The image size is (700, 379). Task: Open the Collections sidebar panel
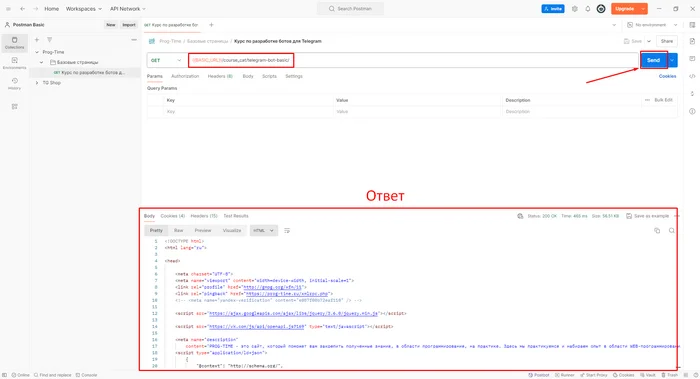coord(14,43)
